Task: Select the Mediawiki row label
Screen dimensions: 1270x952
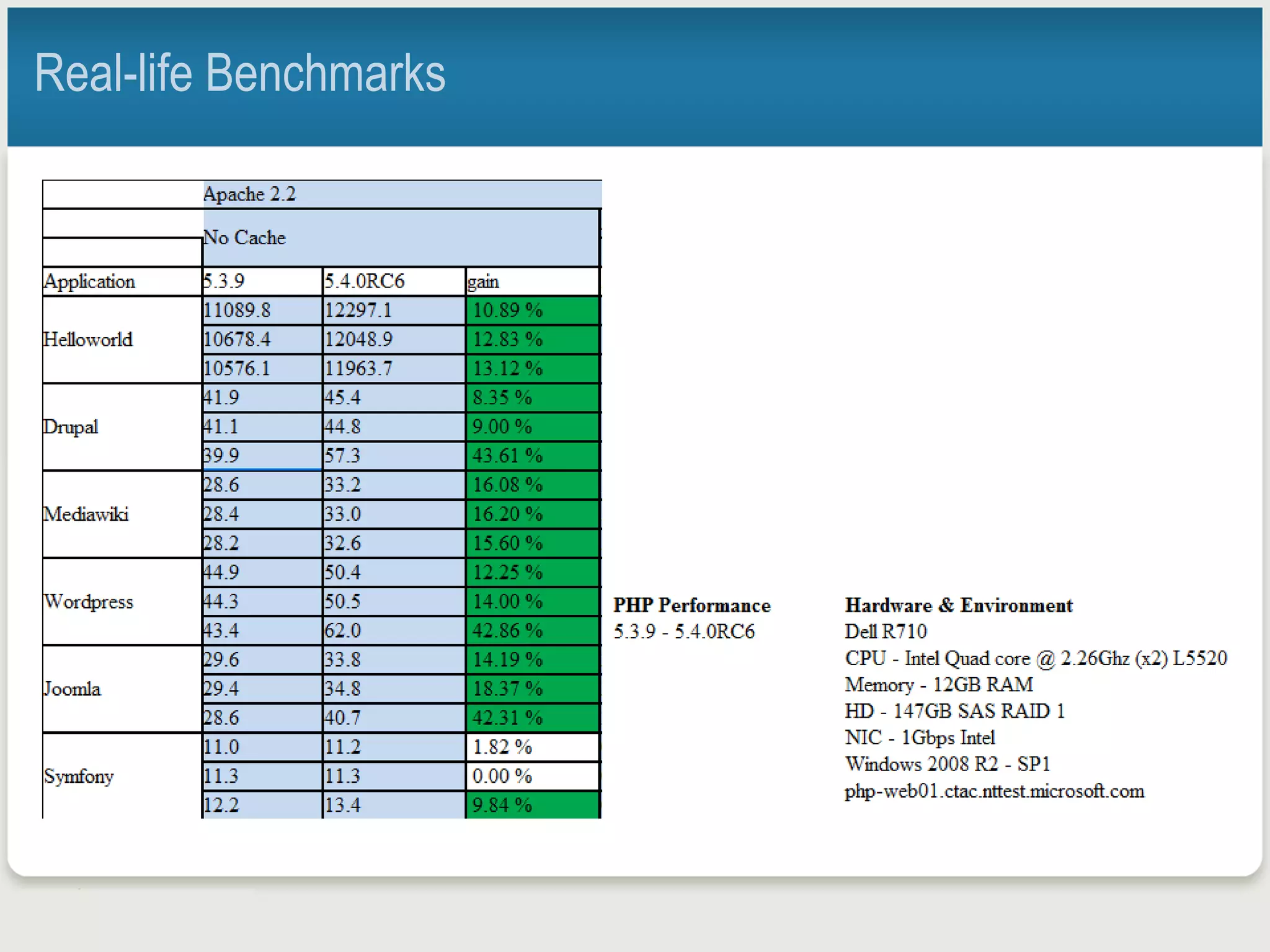Action: coord(122,514)
